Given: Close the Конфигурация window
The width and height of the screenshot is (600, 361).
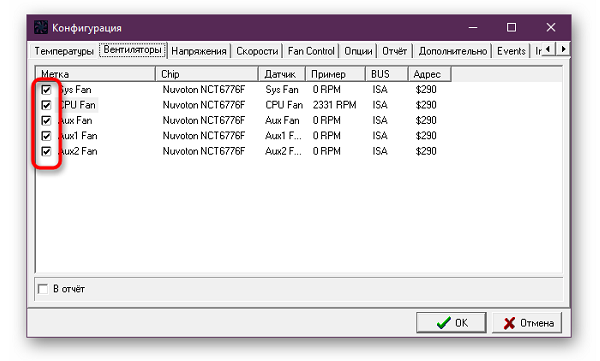Looking at the screenshot, I should pos(551,28).
